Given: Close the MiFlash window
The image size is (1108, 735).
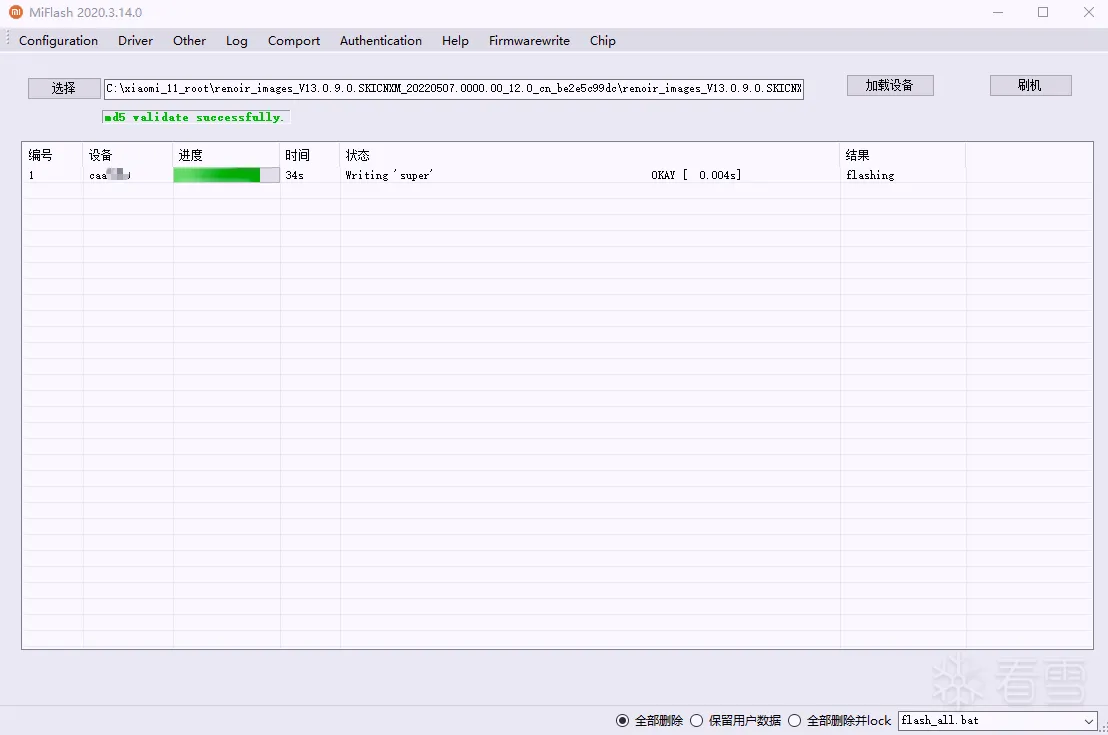Looking at the screenshot, I should (1089, 12).
